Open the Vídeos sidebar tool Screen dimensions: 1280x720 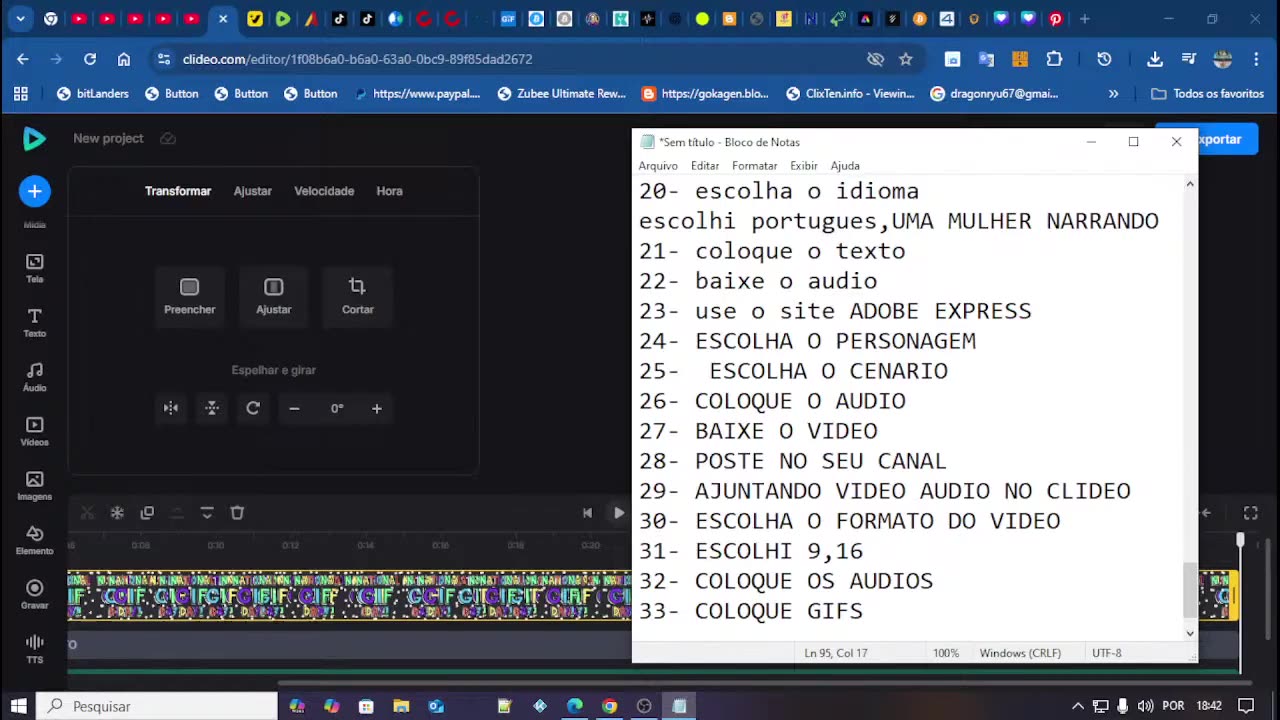pos(34,431)
